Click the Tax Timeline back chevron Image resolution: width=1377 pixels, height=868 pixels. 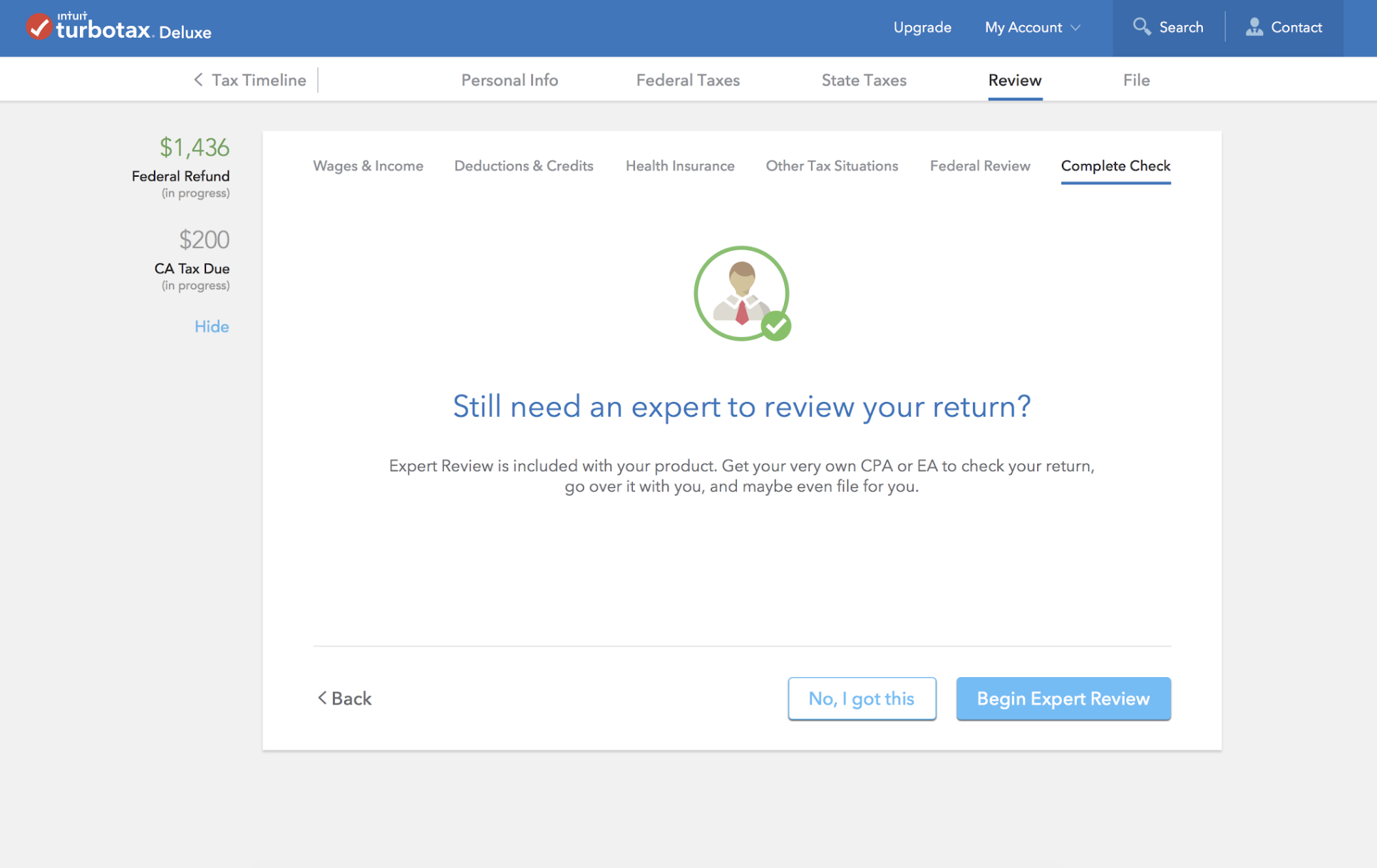pos(198,80)
